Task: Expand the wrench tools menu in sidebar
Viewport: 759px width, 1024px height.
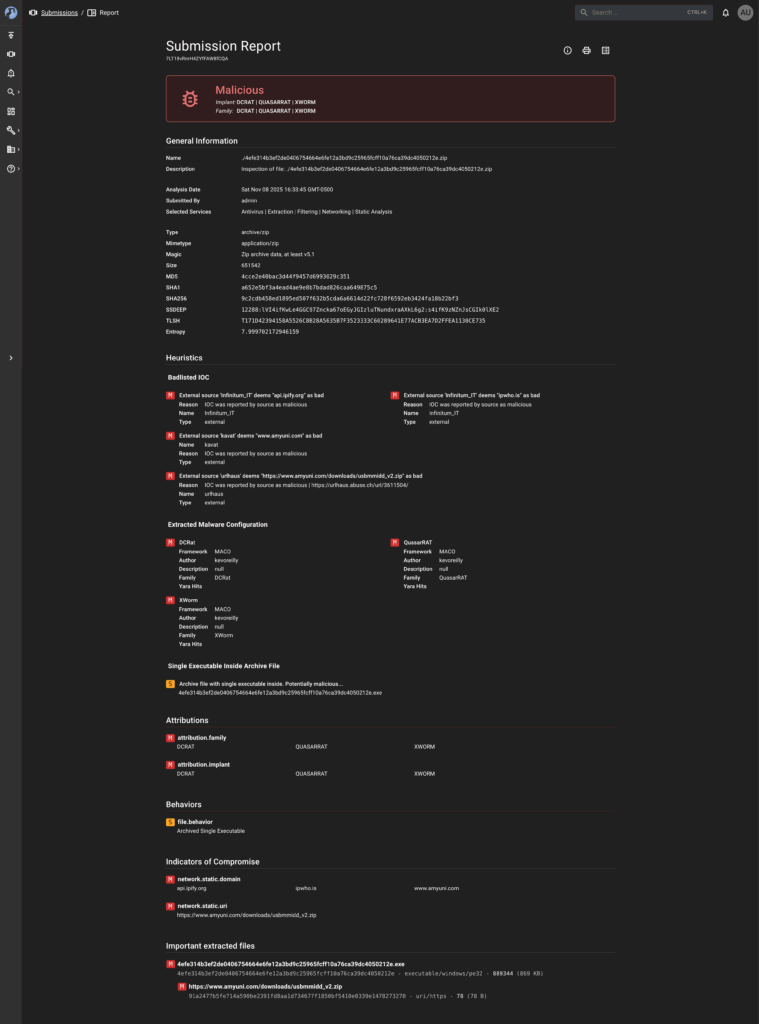Action: (11, 130)
